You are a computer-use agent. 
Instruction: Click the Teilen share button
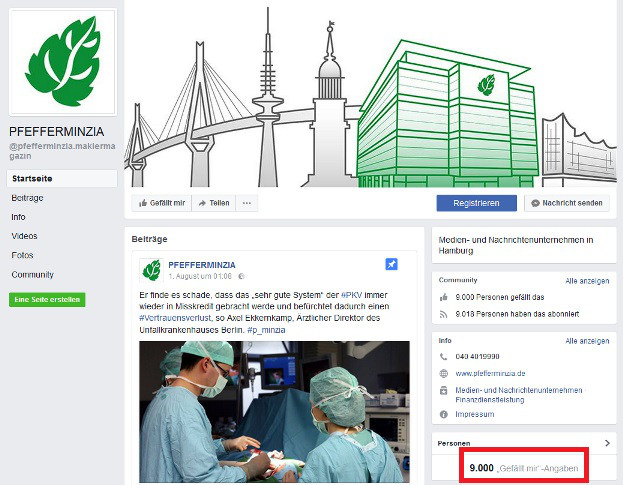[214, 203]
